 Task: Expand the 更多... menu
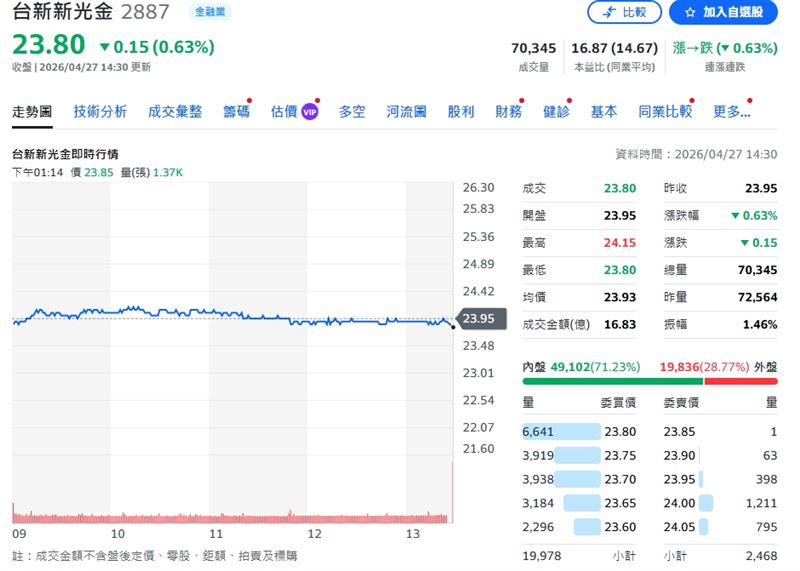732,111
